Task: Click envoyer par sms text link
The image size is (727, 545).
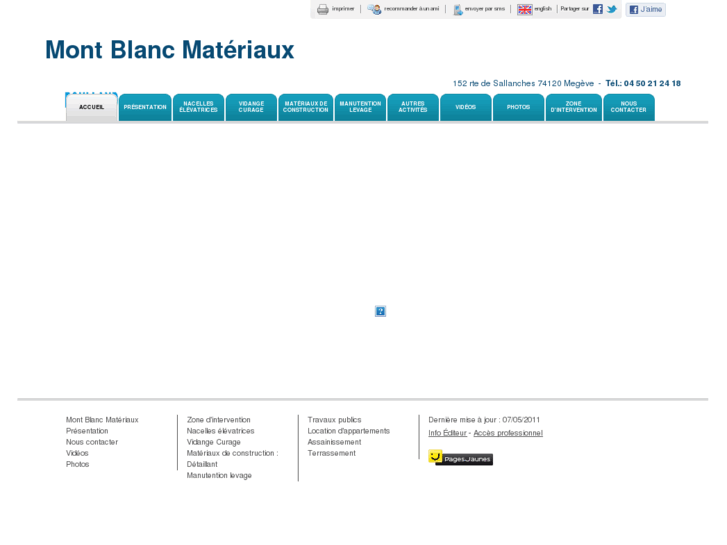Action: [485, 9]
